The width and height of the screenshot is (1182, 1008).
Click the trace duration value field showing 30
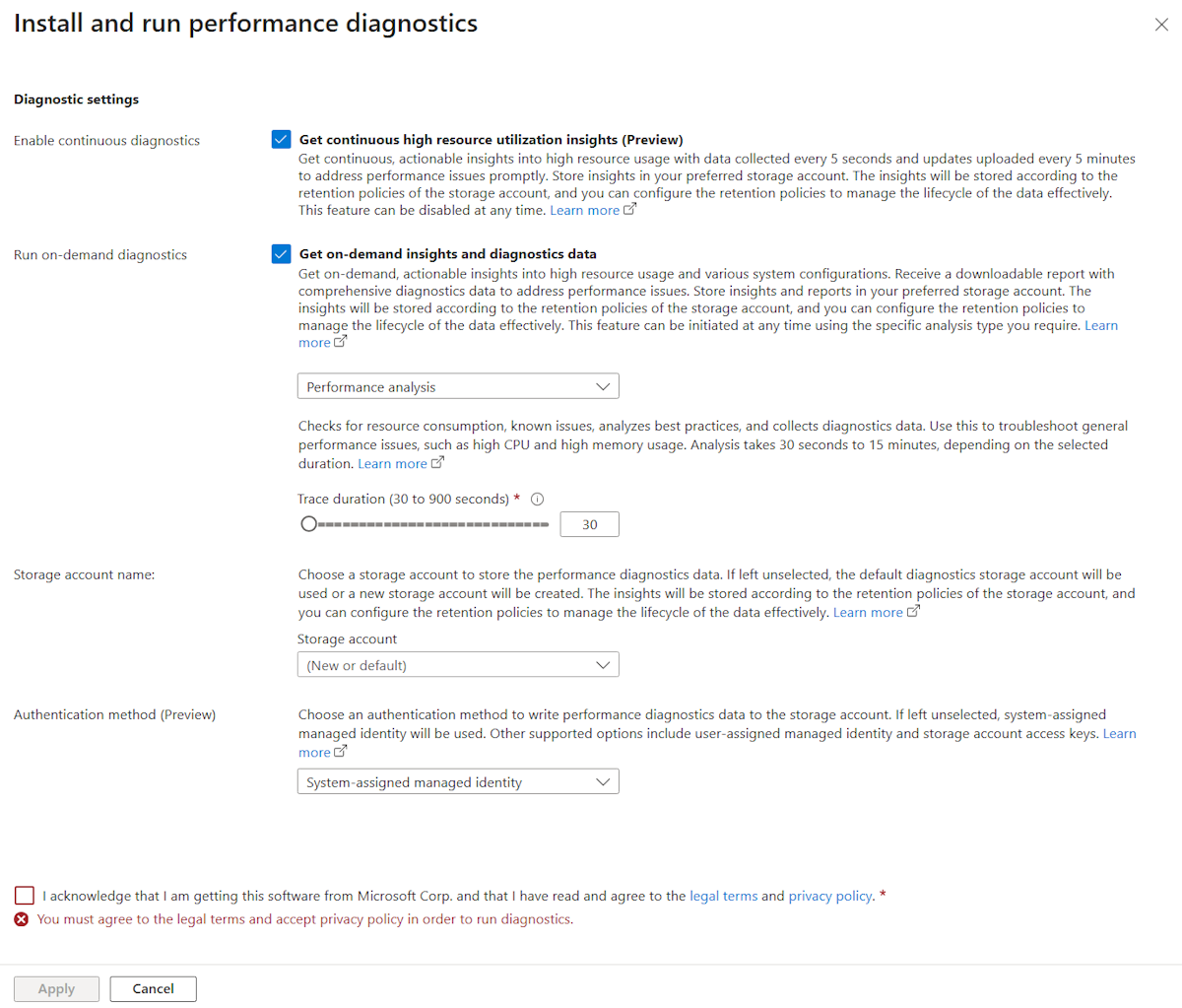(x=589, y=524)
